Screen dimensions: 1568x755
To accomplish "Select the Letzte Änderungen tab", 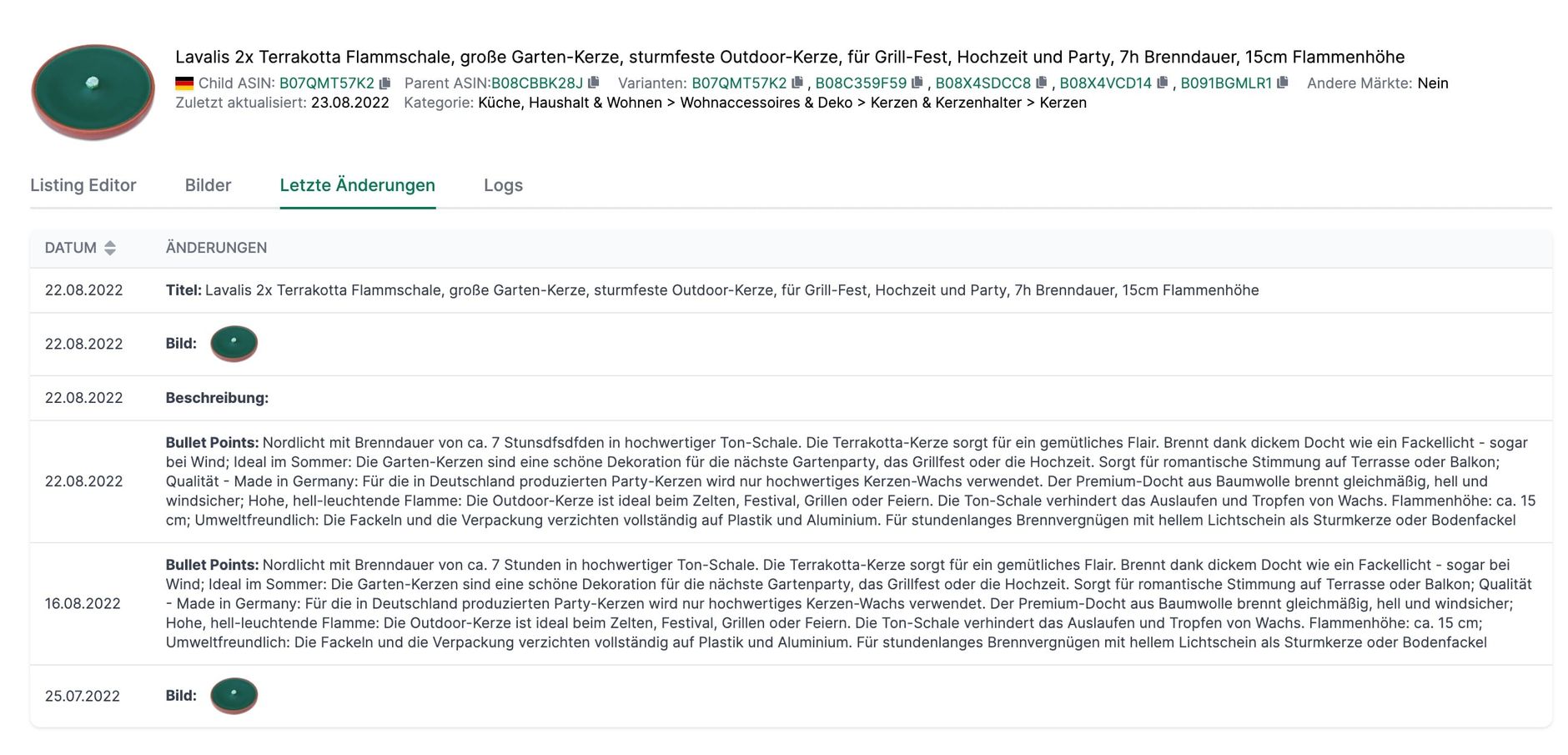I will [x=357, y=185].
